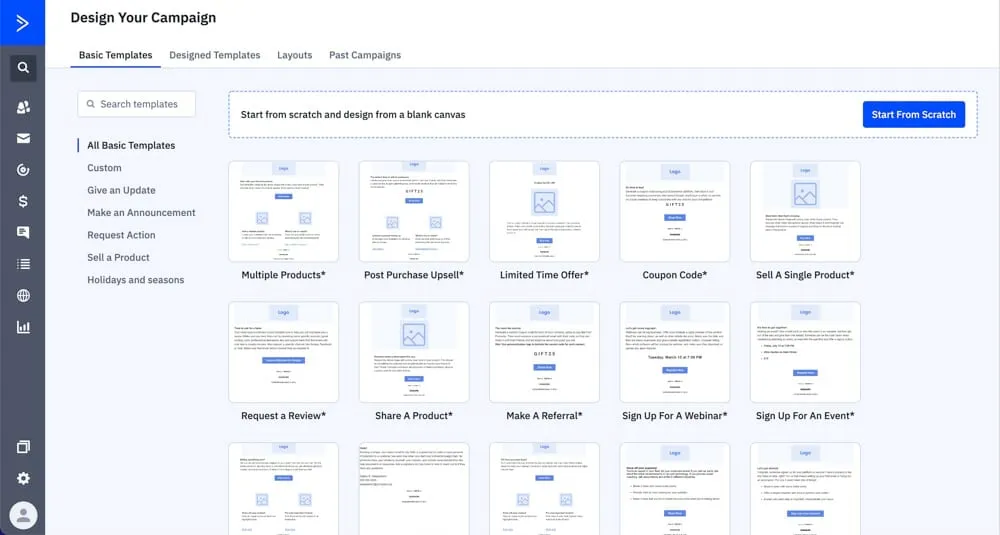Switch to the Designed Templates tab

tap(214, 55)
